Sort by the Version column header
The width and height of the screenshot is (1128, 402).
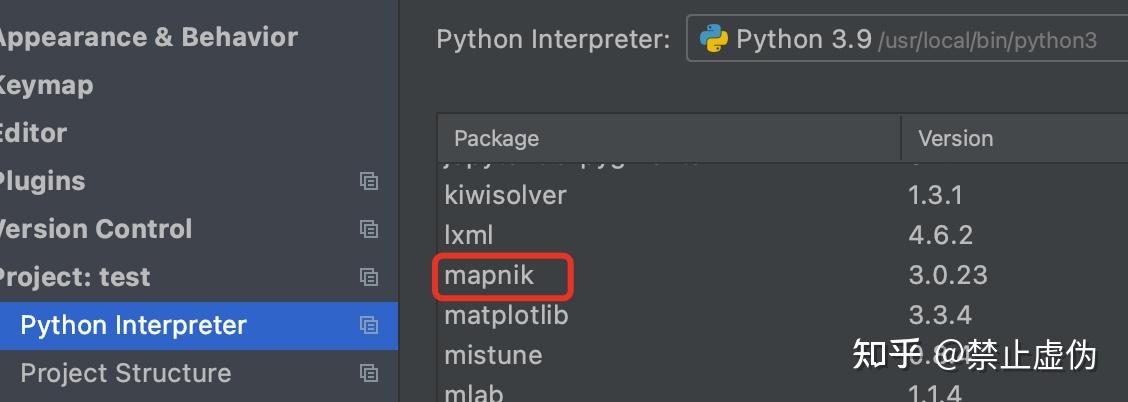955,139
